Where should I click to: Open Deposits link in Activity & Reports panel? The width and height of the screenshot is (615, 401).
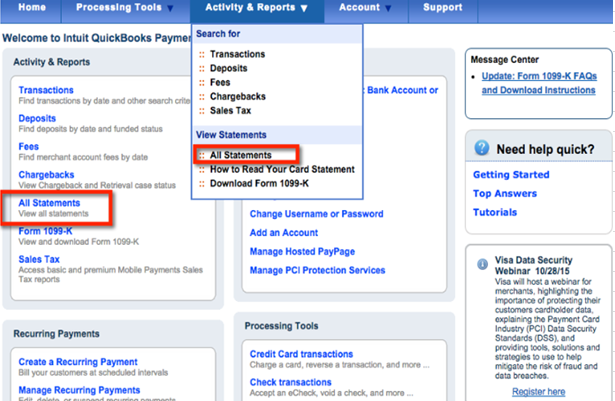pos(37,118)
